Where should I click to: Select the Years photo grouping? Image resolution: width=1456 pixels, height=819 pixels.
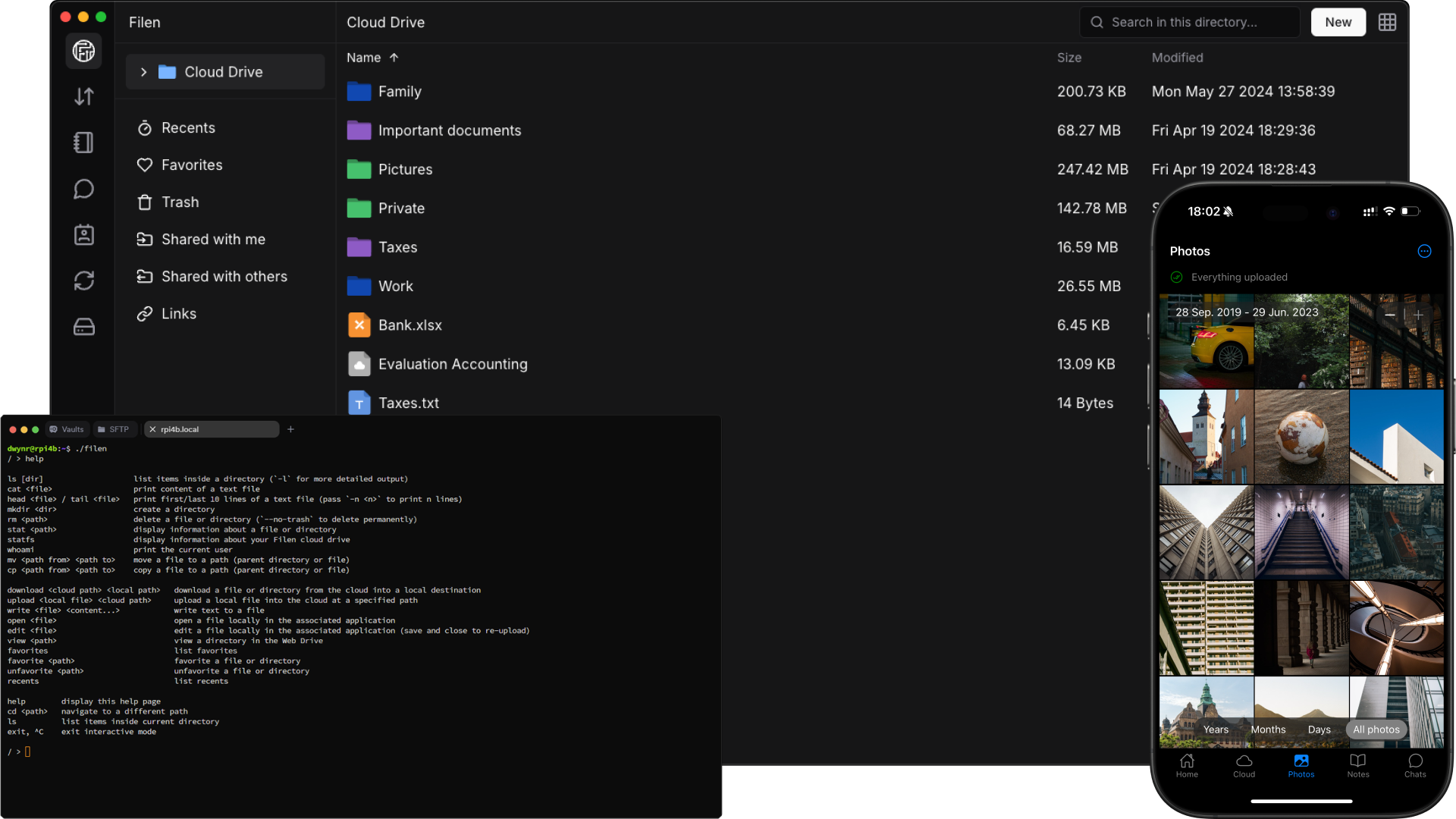click(x=1216, y=730)
